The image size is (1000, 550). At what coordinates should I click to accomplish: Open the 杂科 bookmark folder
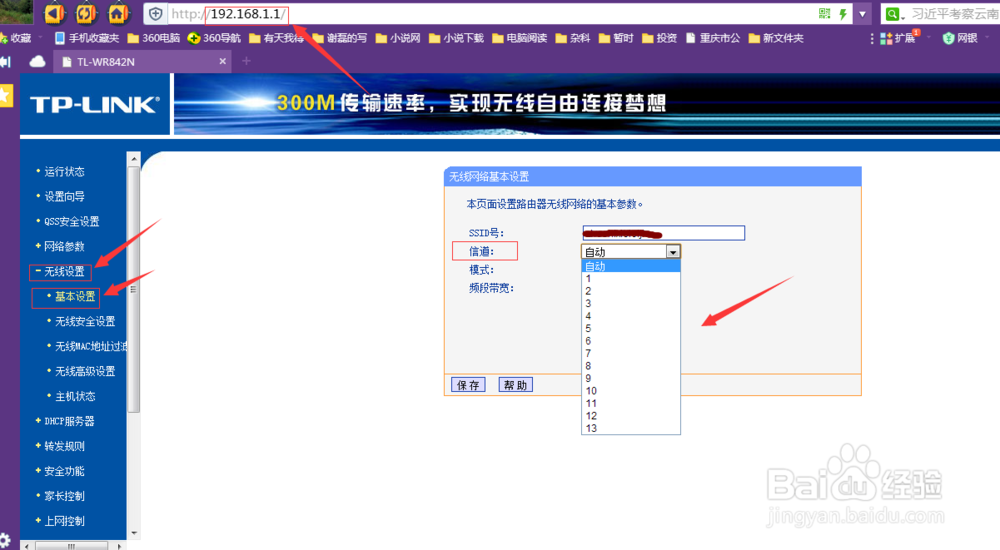[x=573, y=38]
